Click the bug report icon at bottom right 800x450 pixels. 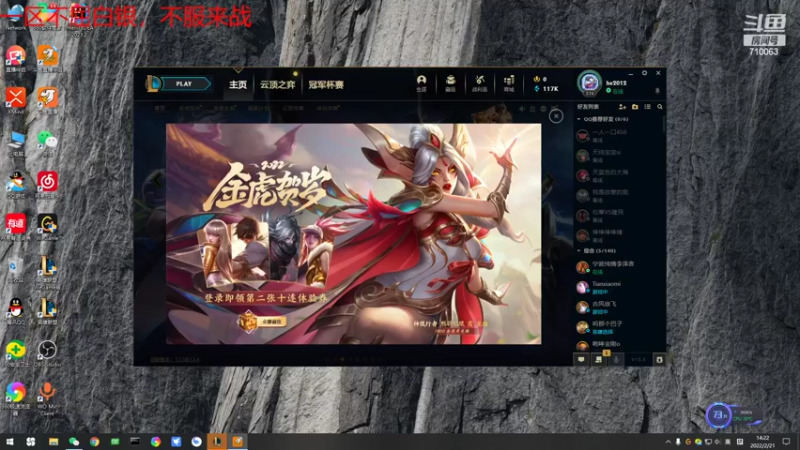pyautogui.click(x=659, y=360)
